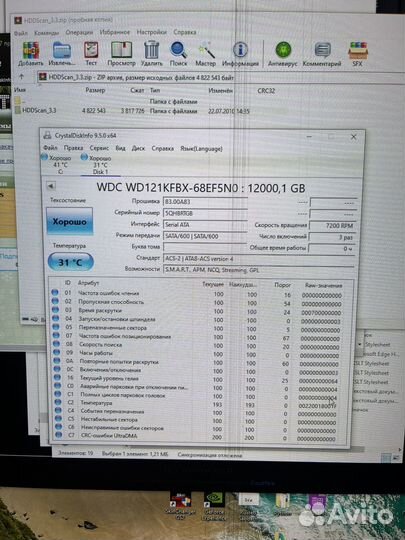The width and height of the screenshot is (405, 540).
Task: Open CrystalDiskInfo Язык(Language) menu
Action: coord(201,149)
